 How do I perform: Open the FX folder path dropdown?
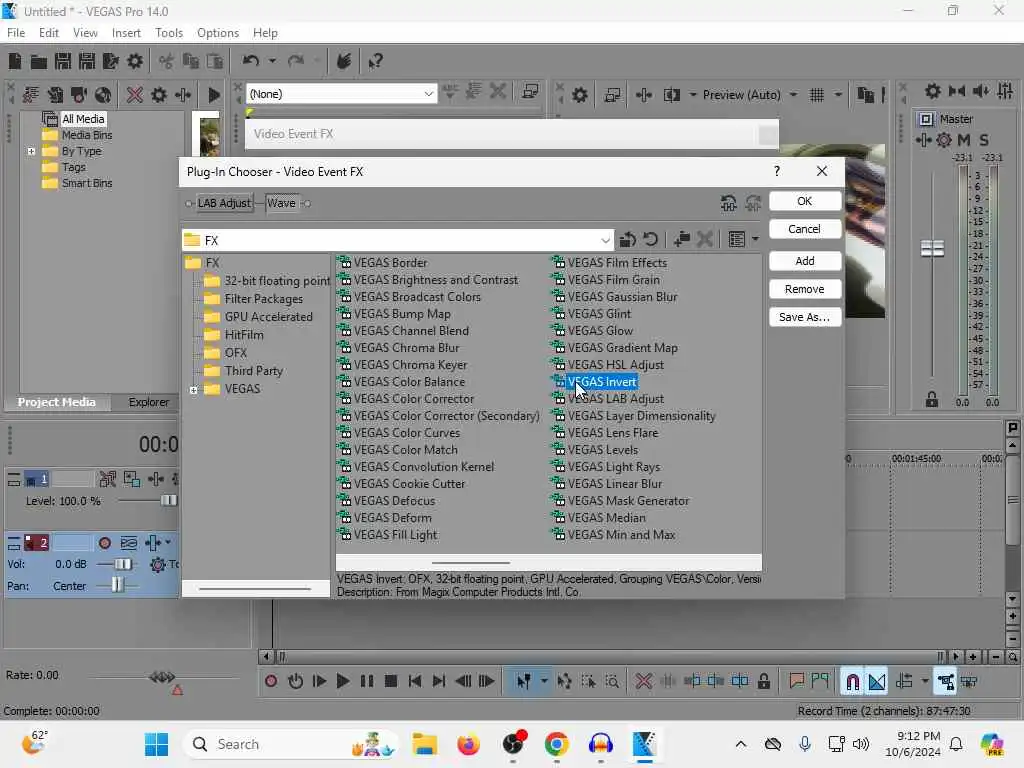click(x=605, y=240)
